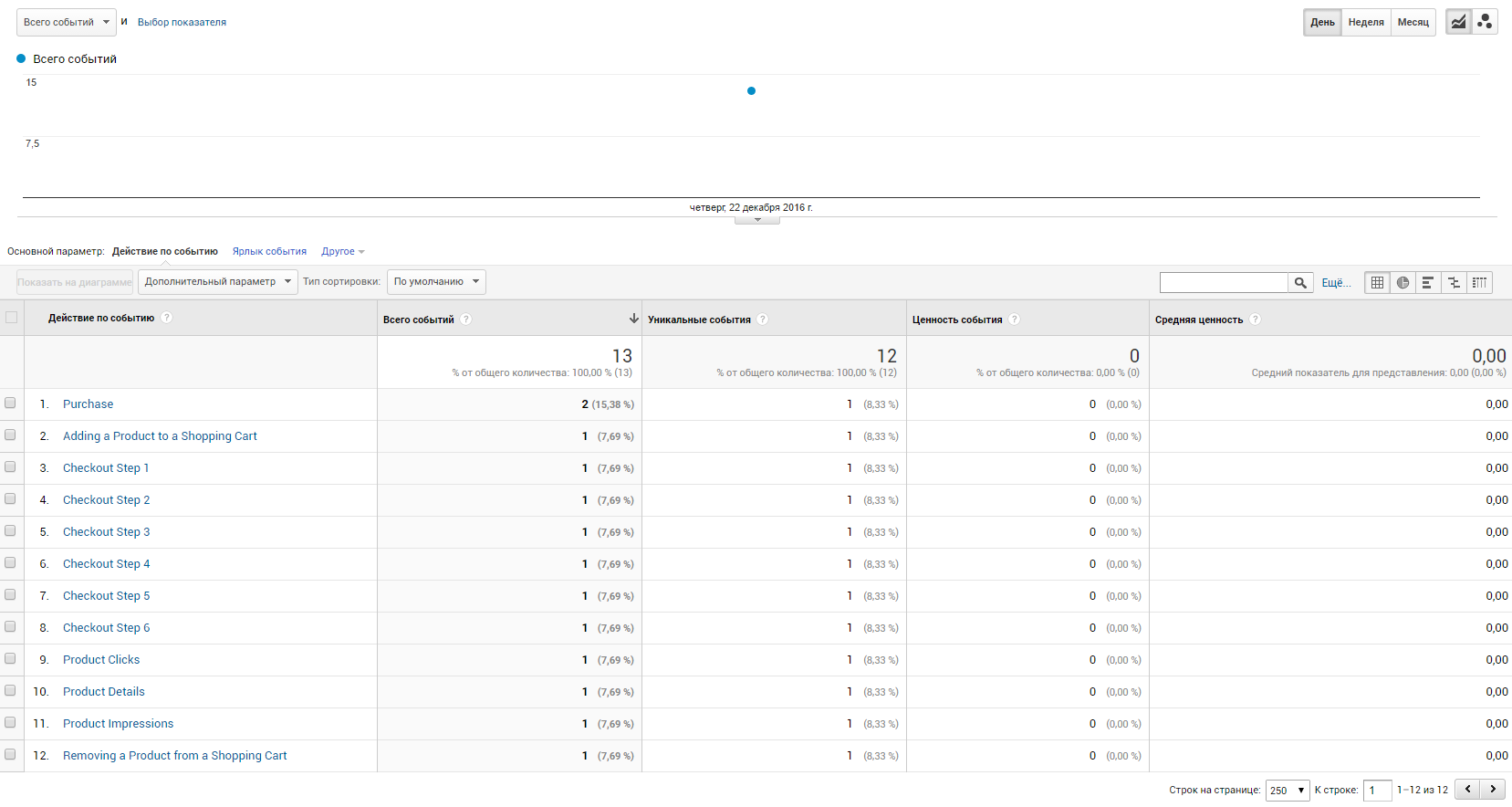Check the Checkout Step 3 checkbox
Screen dimensions: 1512x807
click(11, 530)
